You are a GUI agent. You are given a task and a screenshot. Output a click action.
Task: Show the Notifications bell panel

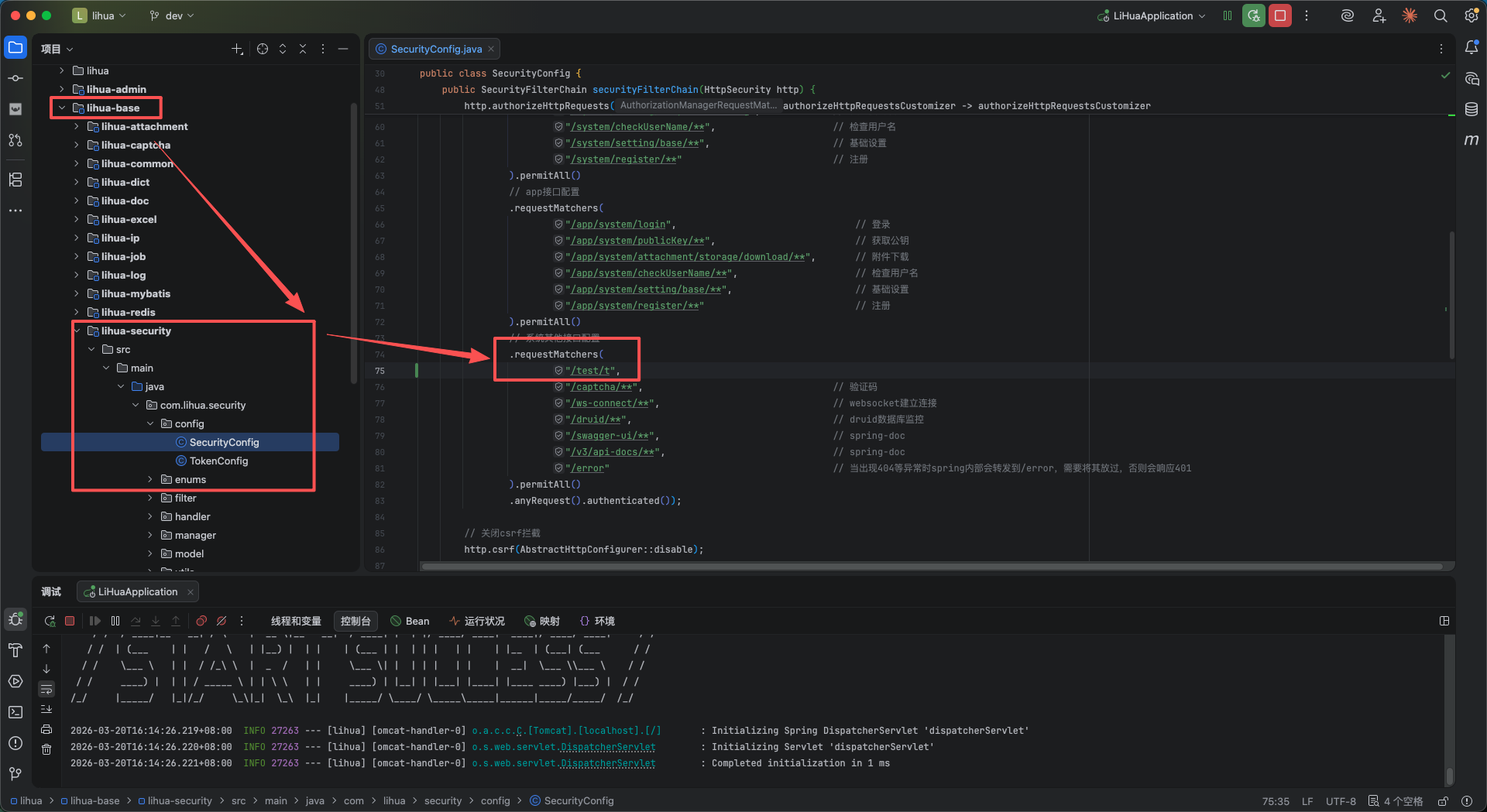(x=1472, y=48)
